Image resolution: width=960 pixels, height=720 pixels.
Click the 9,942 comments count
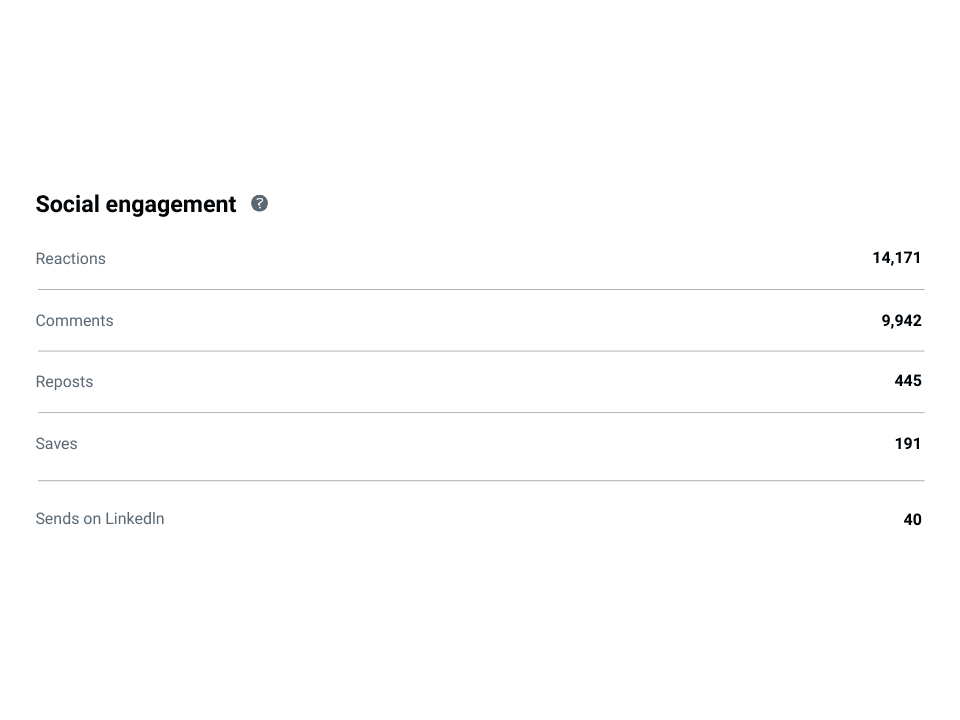901,321
